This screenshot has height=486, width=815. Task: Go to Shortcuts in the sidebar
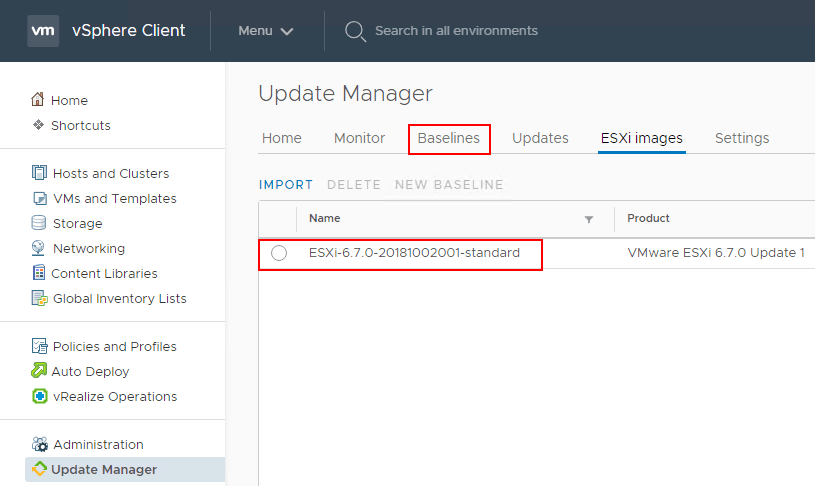click(81, 125)
